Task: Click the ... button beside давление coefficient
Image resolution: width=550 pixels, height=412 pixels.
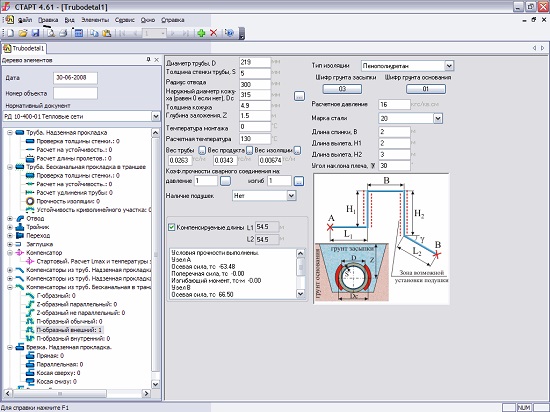Action: pos(225,181)
